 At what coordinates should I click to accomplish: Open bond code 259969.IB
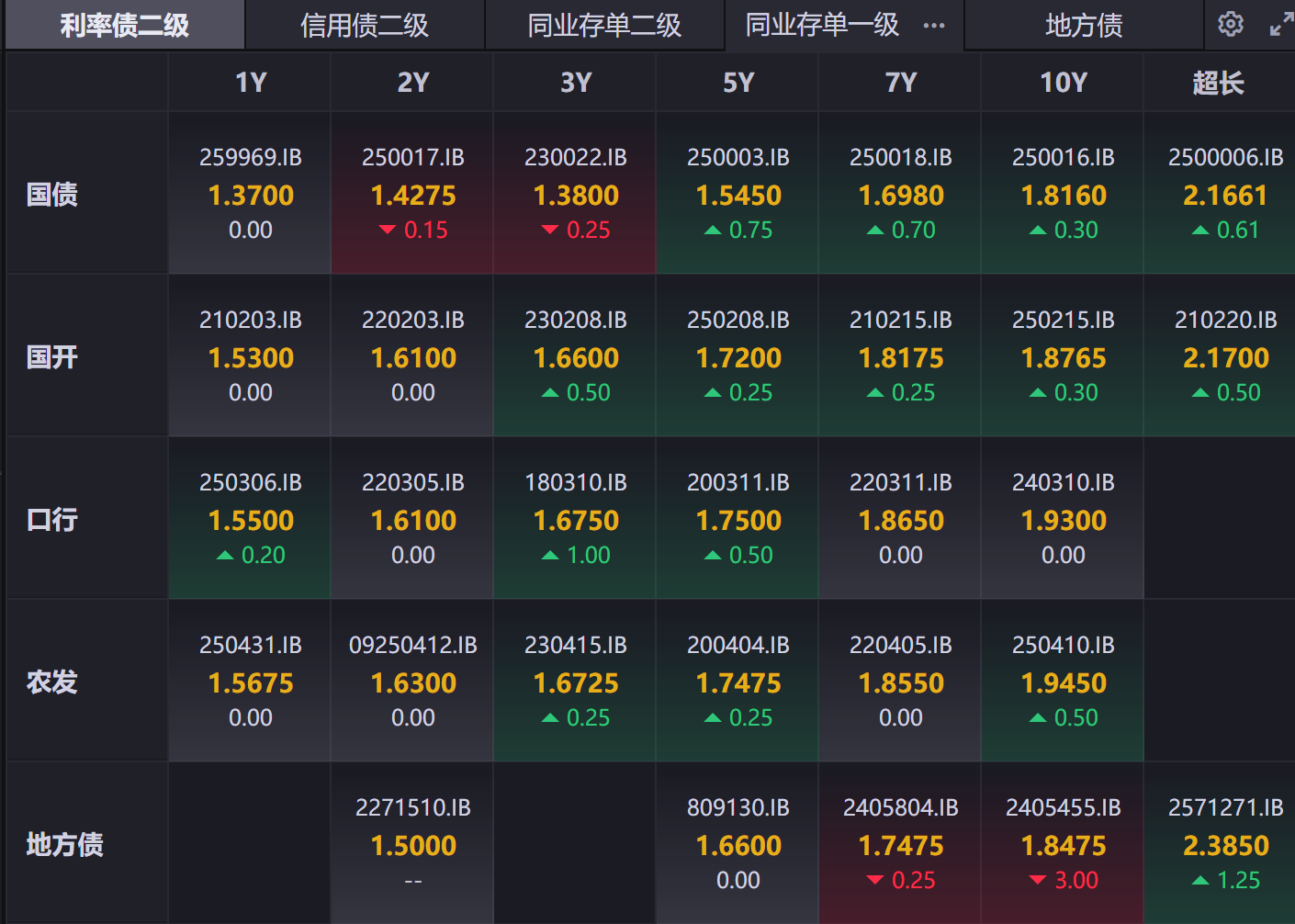(251, 158)
